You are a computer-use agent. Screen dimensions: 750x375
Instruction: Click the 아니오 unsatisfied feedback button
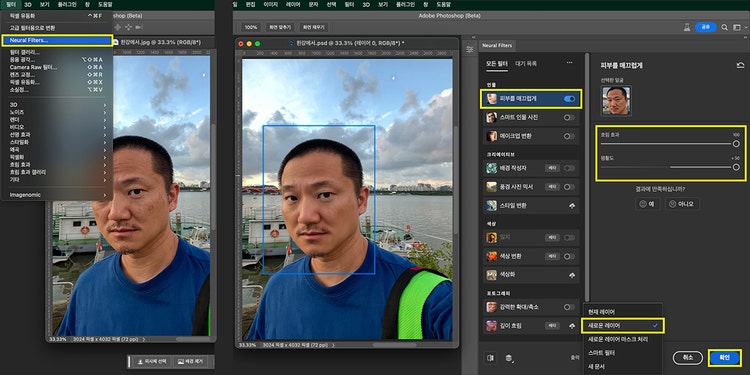(682, 204)
